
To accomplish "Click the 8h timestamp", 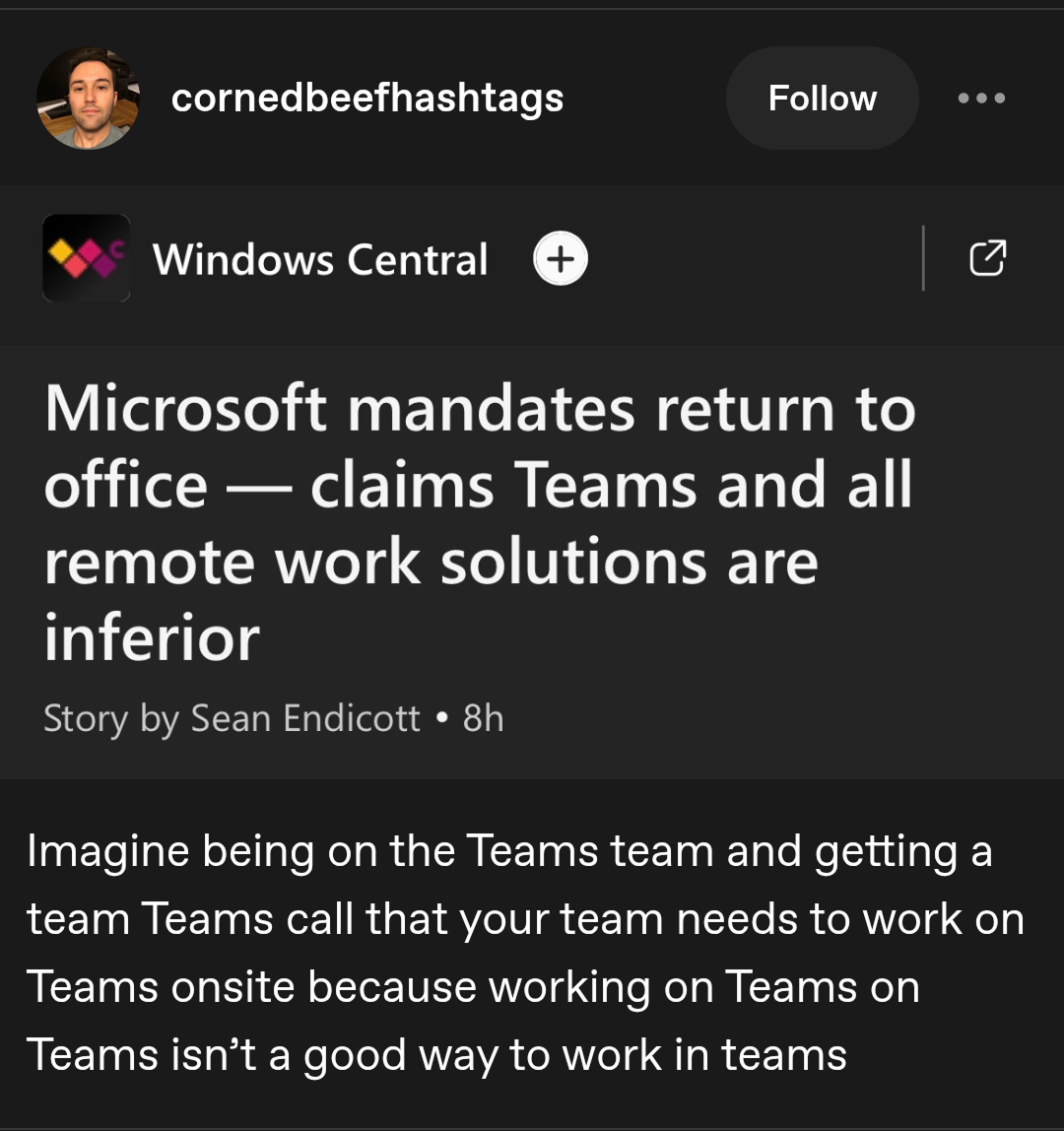I will [x=483, y=718].
